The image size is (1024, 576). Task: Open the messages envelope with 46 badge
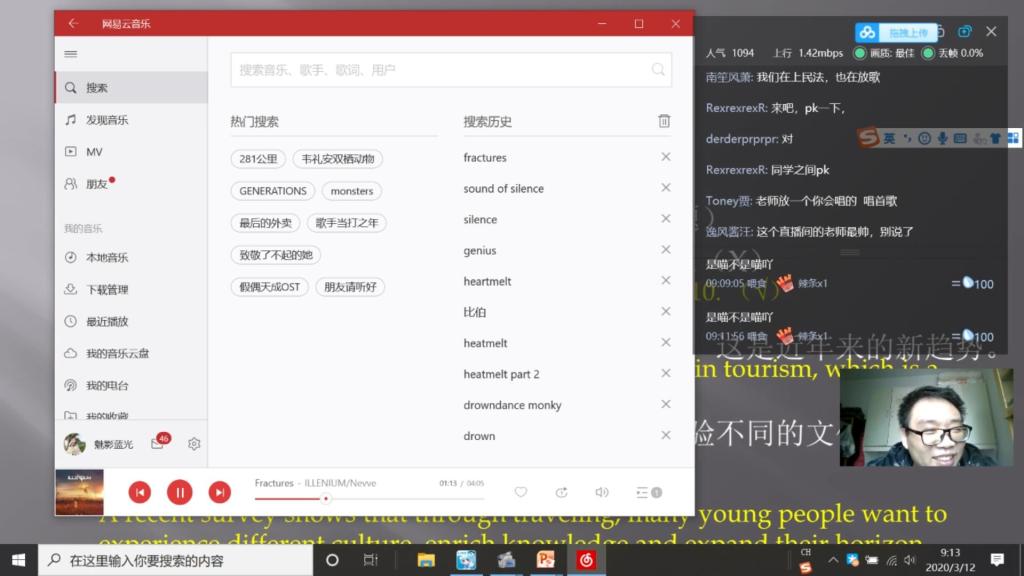point(158,443)
